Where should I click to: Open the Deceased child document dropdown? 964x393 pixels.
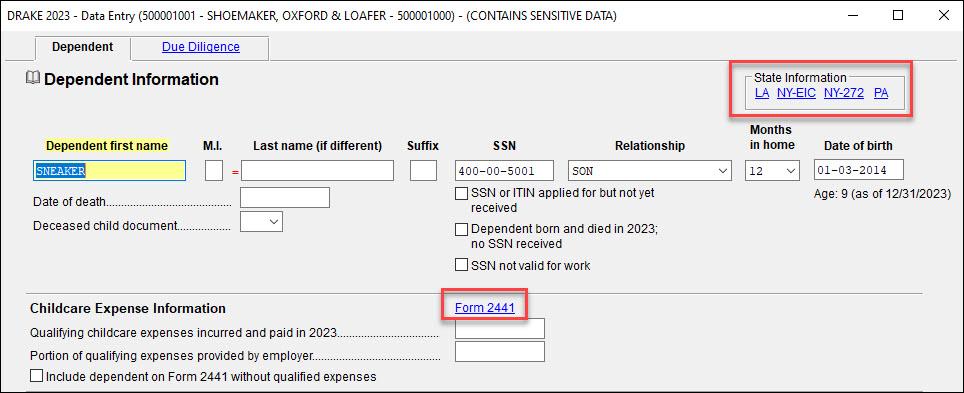tap(261, 221)
